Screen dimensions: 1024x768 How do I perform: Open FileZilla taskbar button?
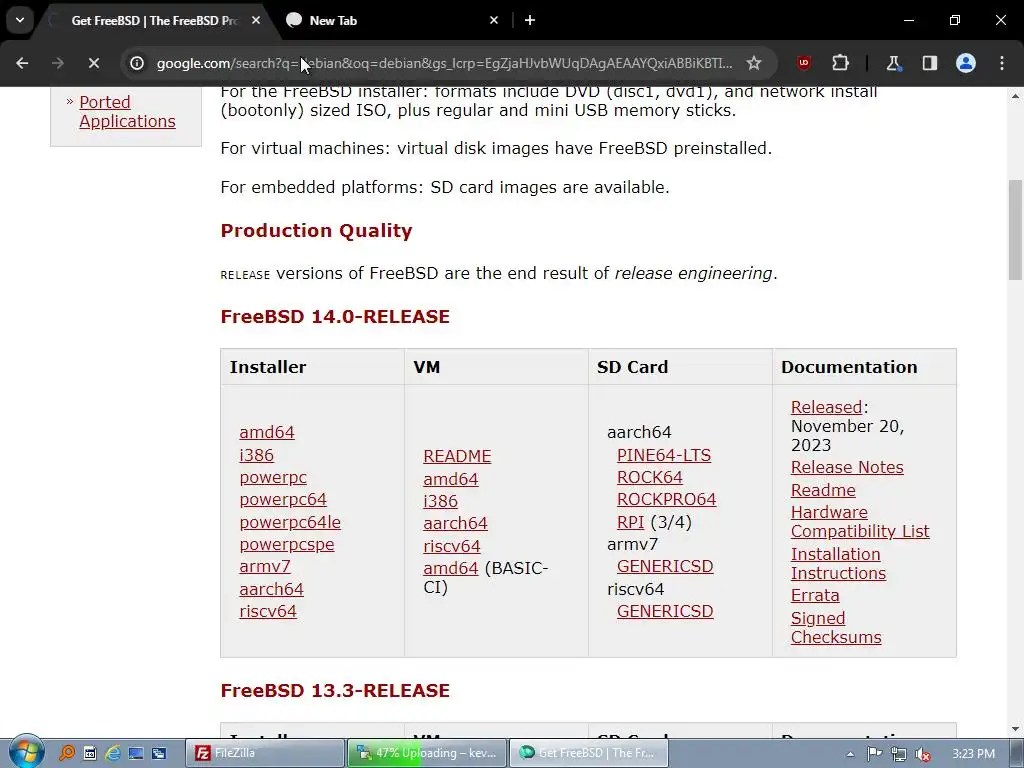[264, 753]
